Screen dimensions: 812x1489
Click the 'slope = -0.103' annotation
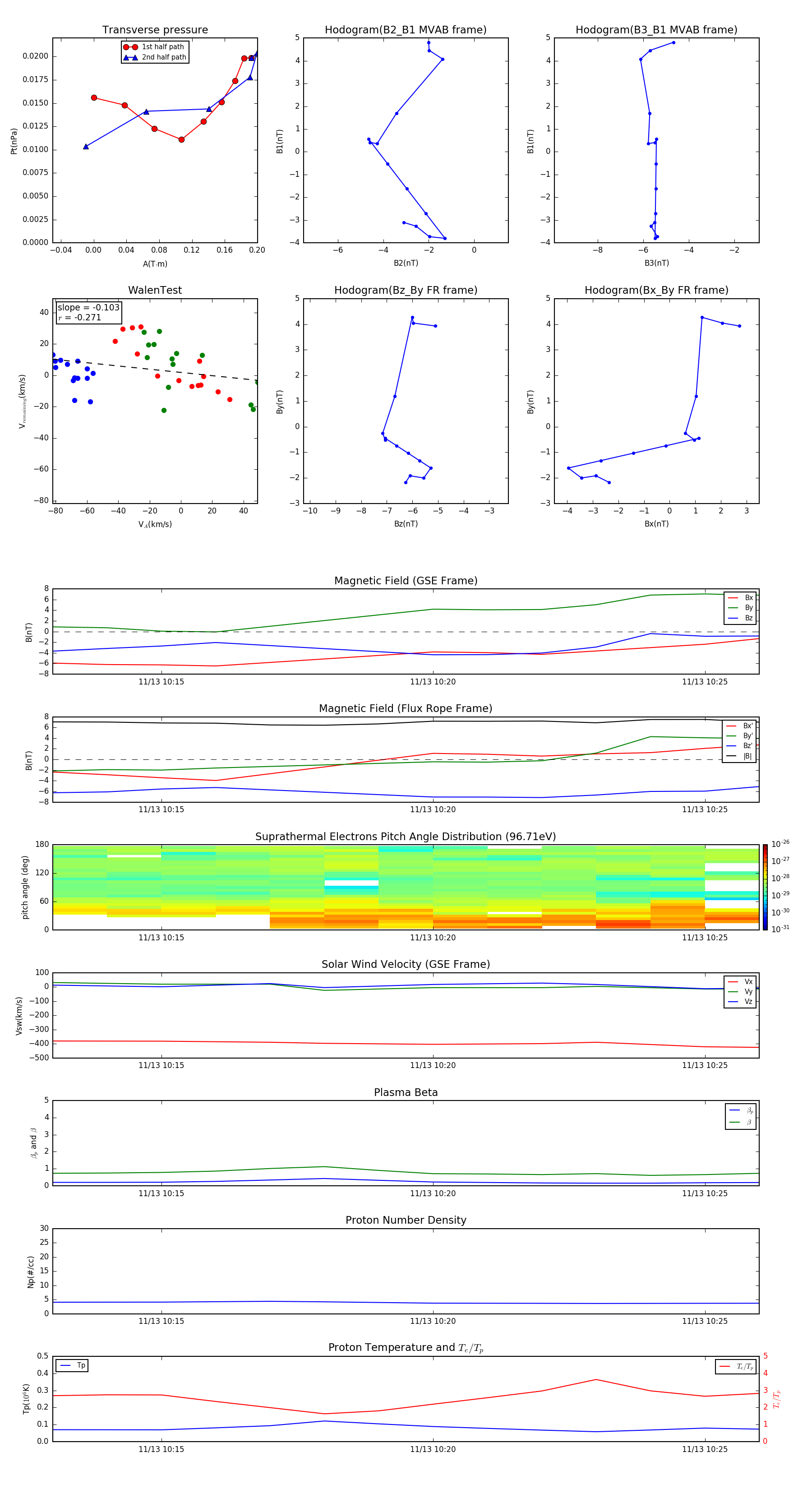(x=88, y=308)
